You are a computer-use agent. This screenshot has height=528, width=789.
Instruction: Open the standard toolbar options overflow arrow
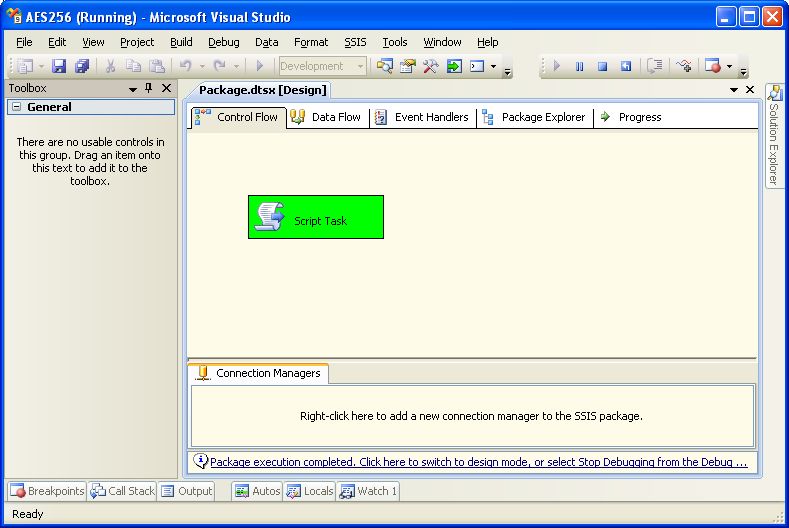pos(508,72)
